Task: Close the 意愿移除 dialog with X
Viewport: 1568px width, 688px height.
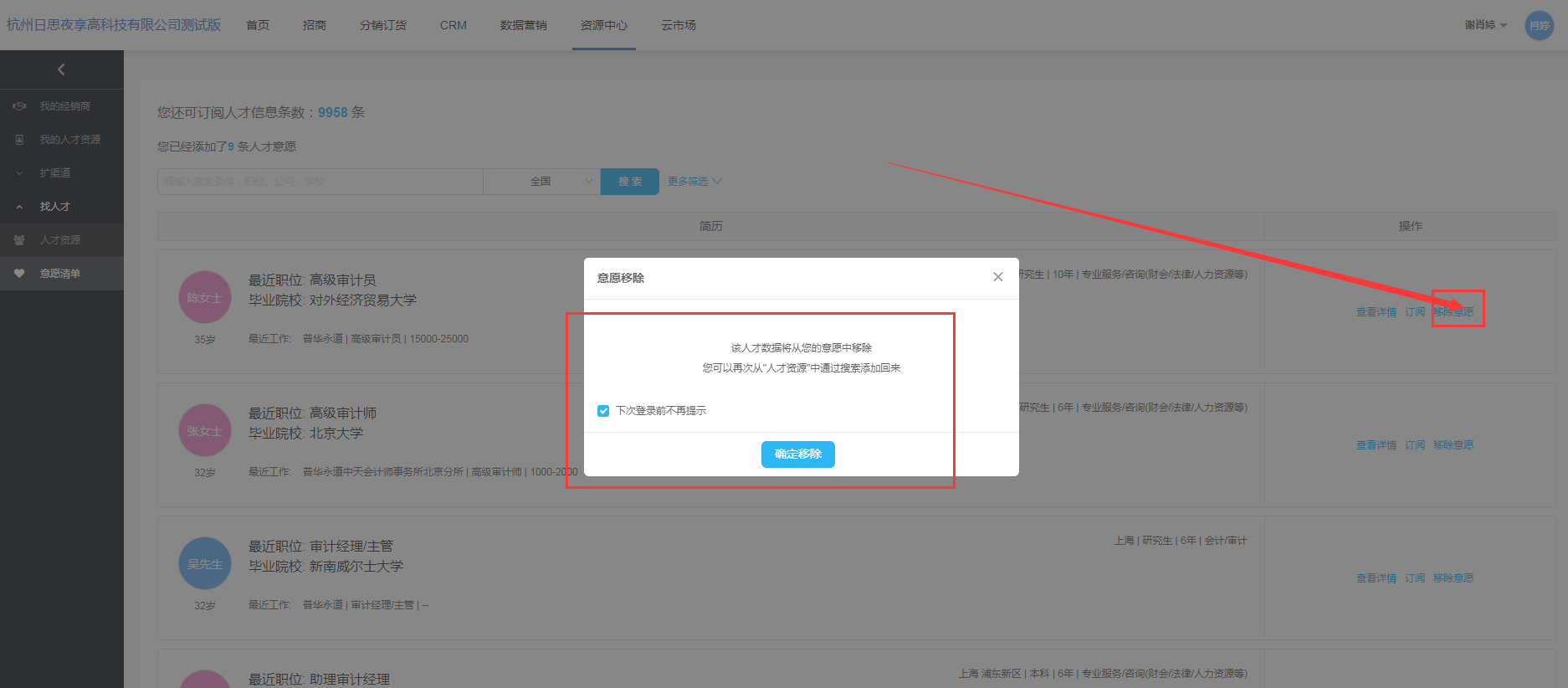Action: pyautogui.click(x=997, y=277)
